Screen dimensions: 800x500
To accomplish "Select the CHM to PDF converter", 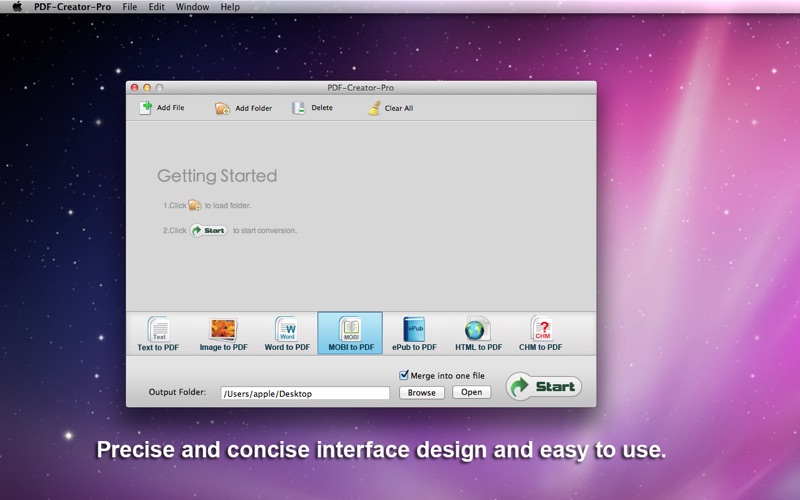I will 541,334.
